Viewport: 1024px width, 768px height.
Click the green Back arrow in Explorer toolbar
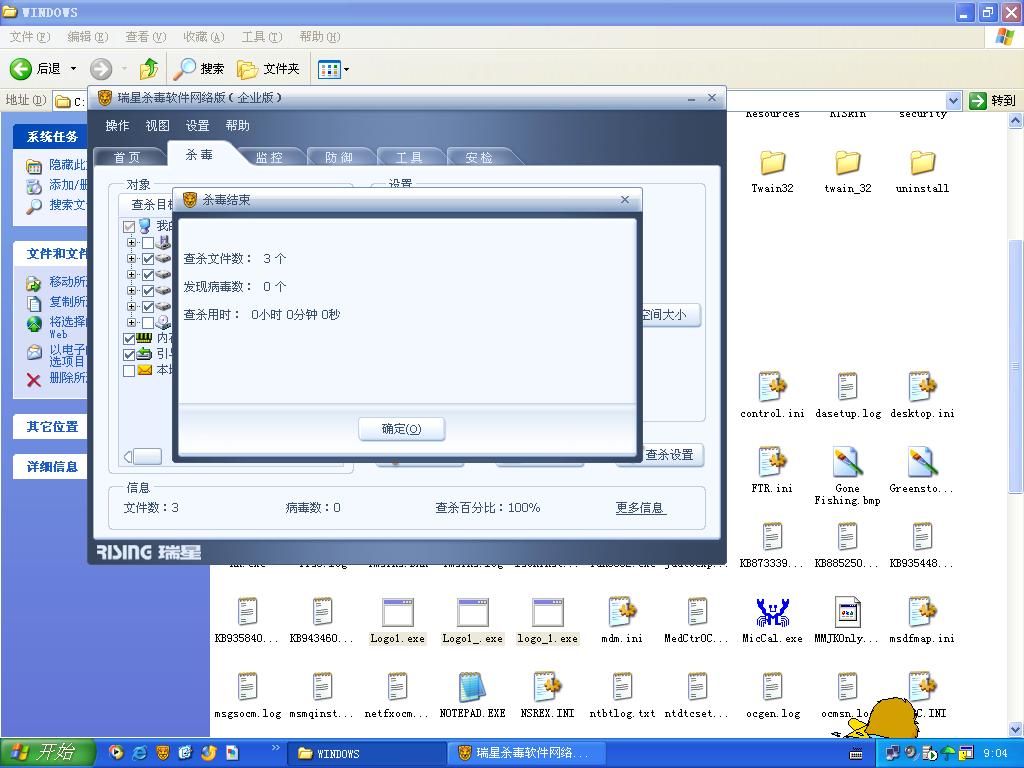click(20, 69)
